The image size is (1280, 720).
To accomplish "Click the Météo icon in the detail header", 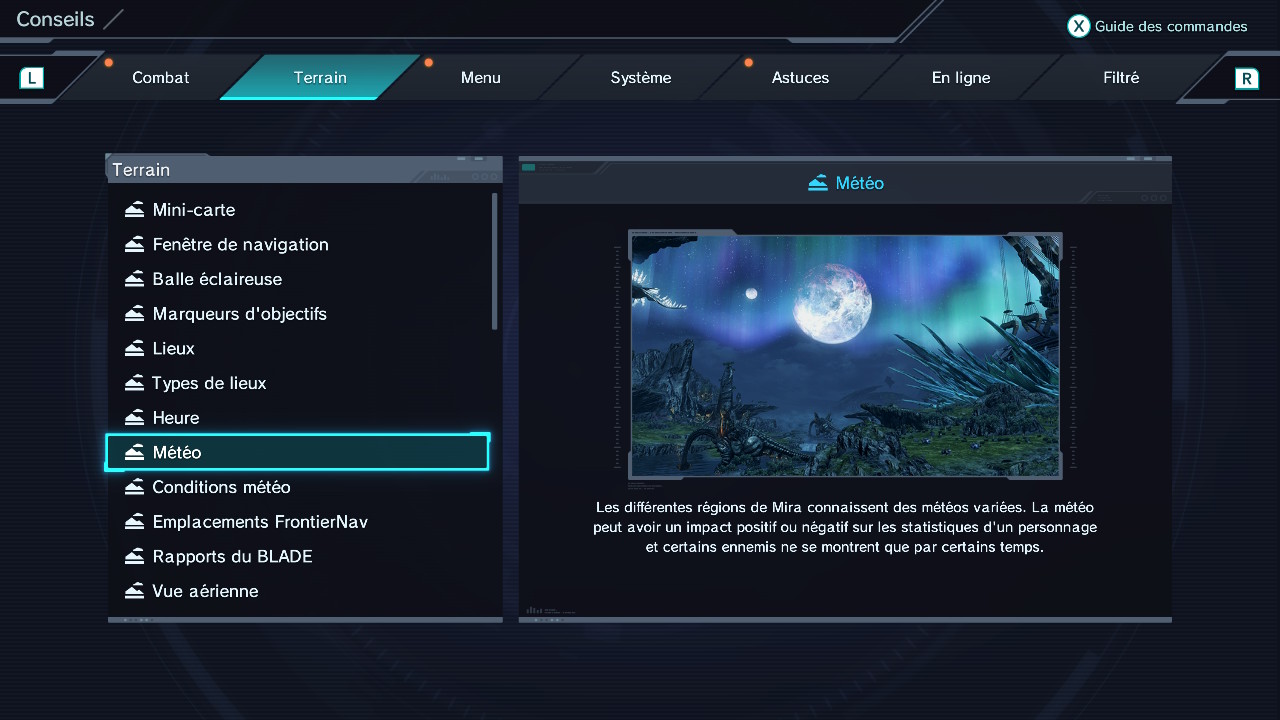I will tap(818, 183).
